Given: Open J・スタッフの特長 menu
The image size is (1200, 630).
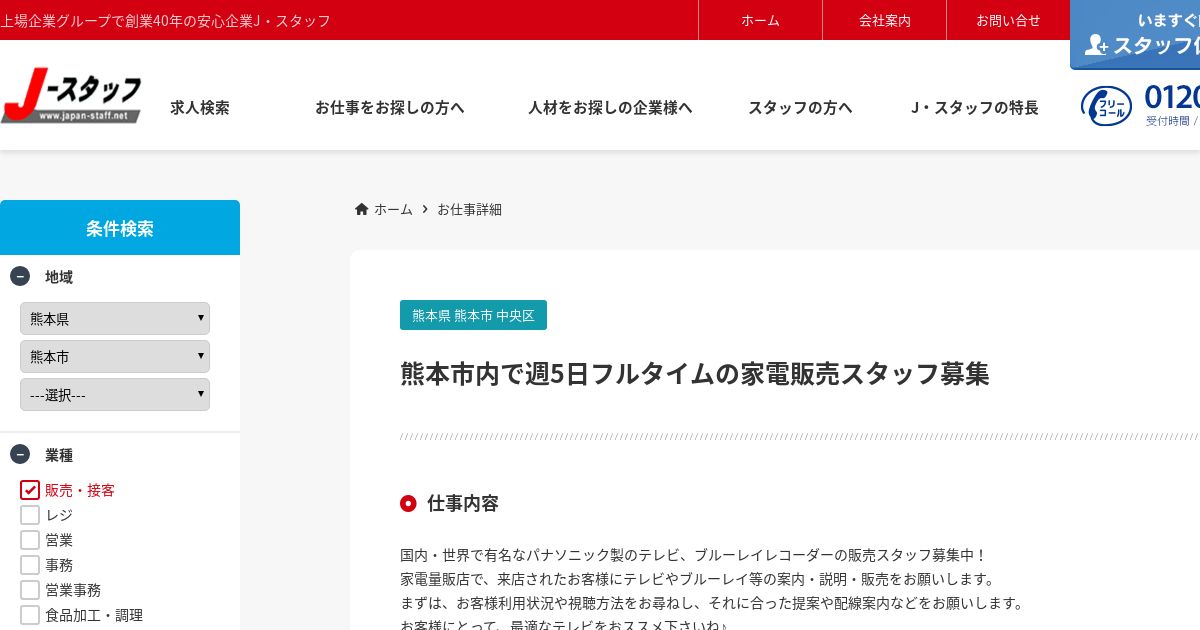Looking at the screenshot, I should pos(974,108).
